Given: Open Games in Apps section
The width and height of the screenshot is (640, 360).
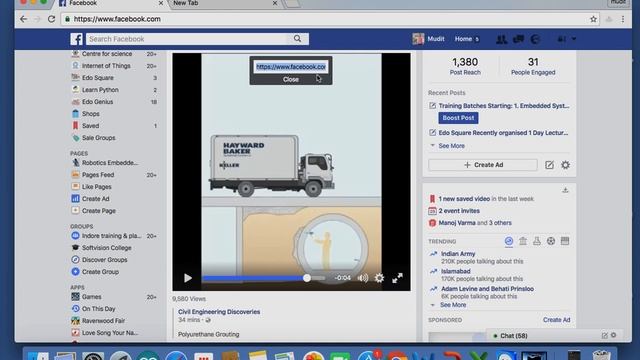Looking at the screenshot, I should 91,297.
